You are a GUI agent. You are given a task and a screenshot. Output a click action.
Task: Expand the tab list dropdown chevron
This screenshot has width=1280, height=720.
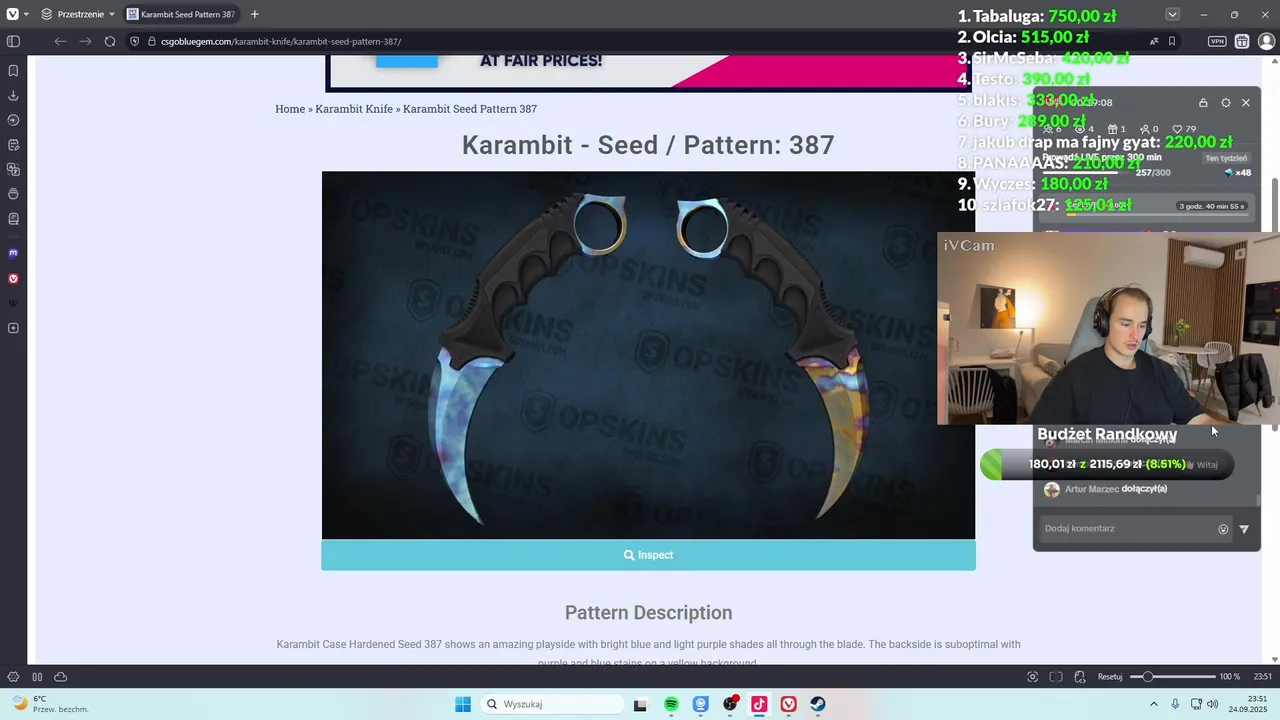pos(1172,14)
